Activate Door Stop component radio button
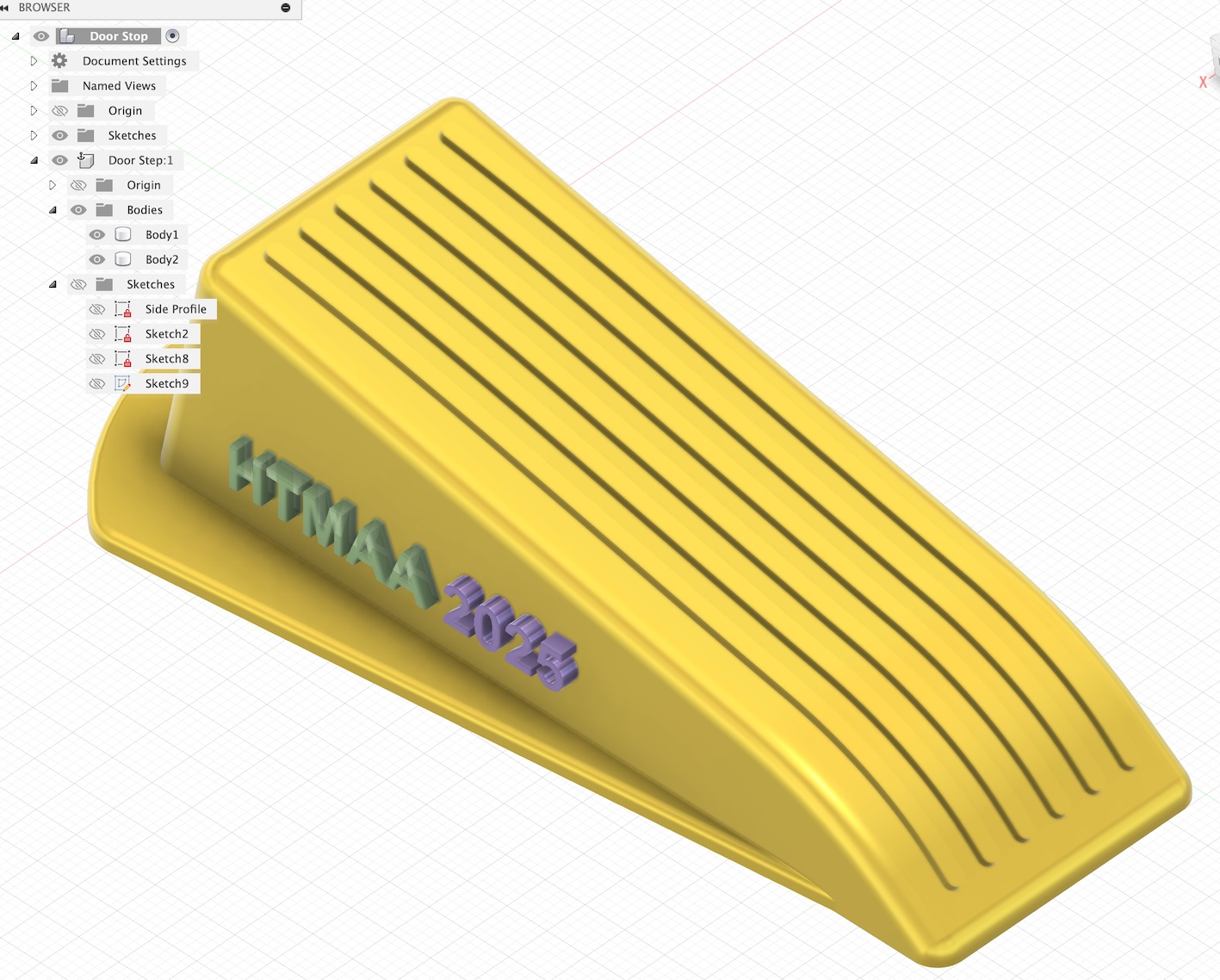This screenshot has height=980, width=1220. [172, 36]
